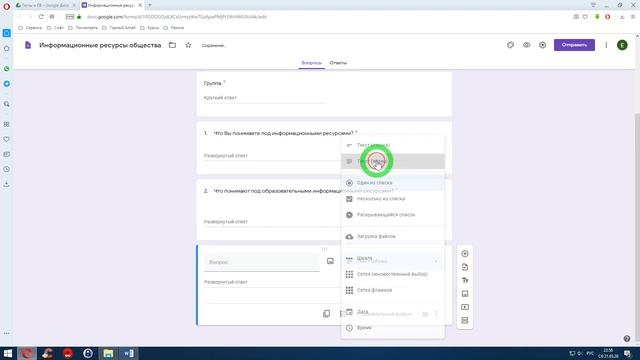
Task: Open the "Разное" bookmarks folder
Action: point(173,28)
